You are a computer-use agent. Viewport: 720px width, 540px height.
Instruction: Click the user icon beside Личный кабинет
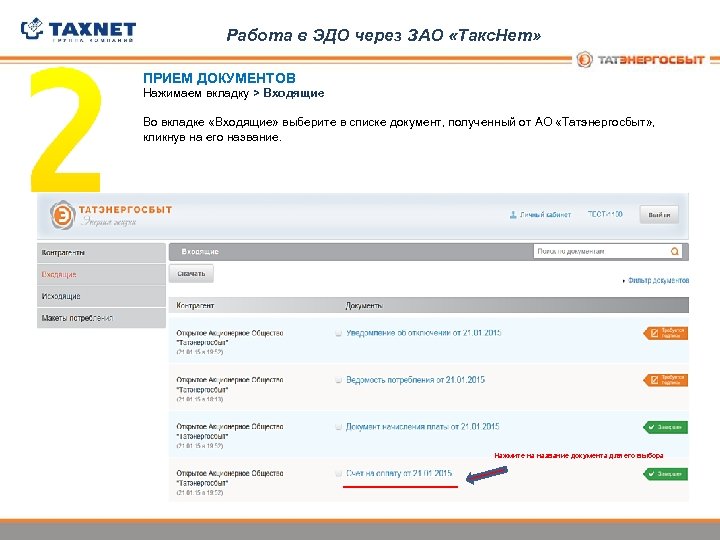513,214
